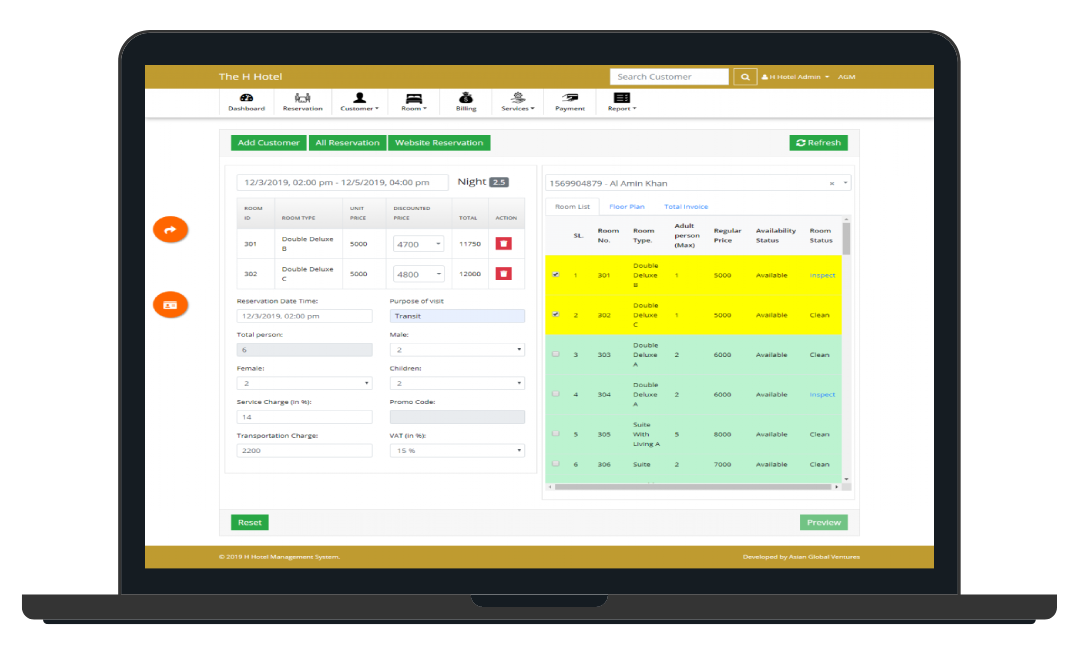Viewport: 1080px width, 660px height.
Task: Open the Reservation bed icon
Action: tap(302, 98)
